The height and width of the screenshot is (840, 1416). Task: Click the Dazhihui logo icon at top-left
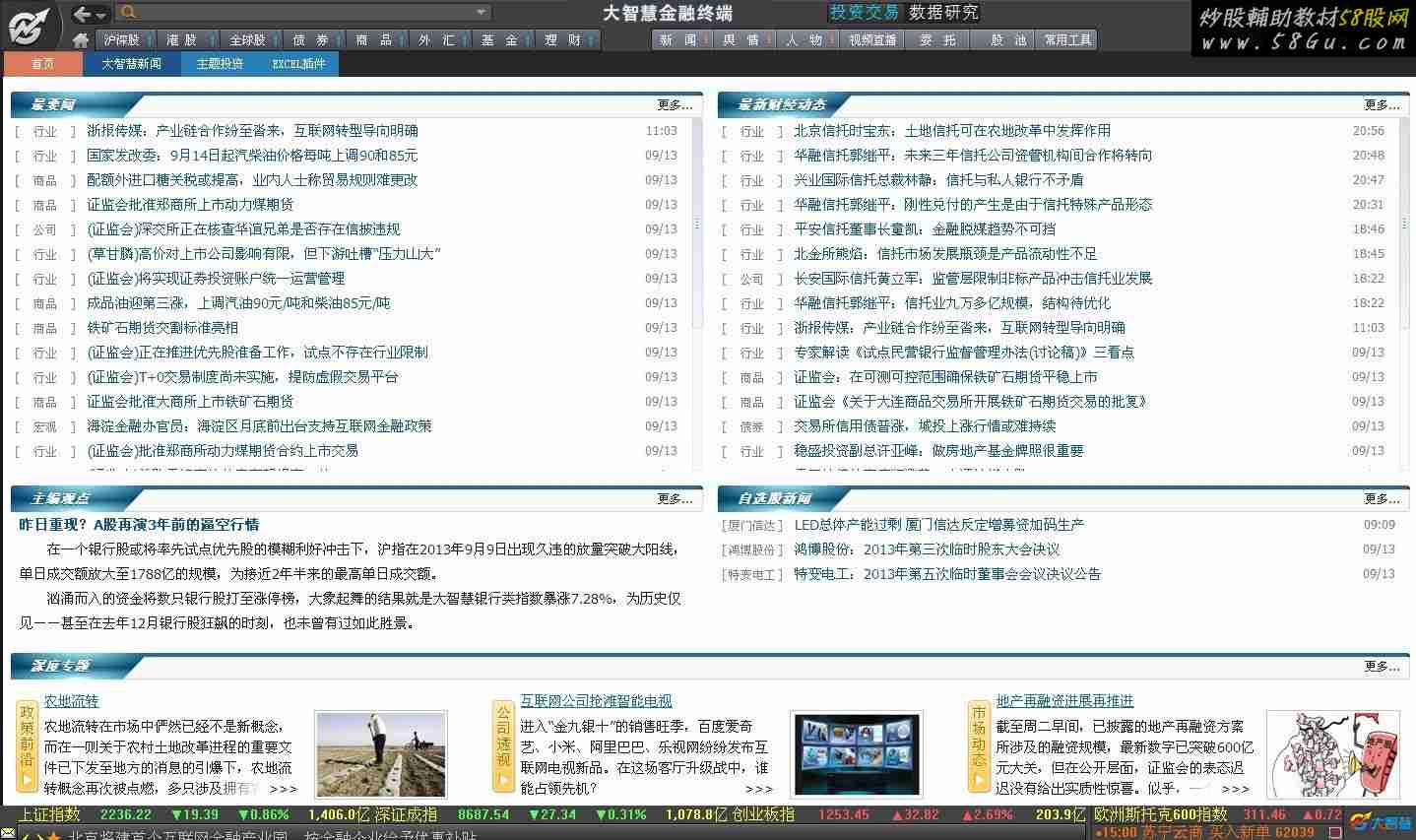[30, 26]
